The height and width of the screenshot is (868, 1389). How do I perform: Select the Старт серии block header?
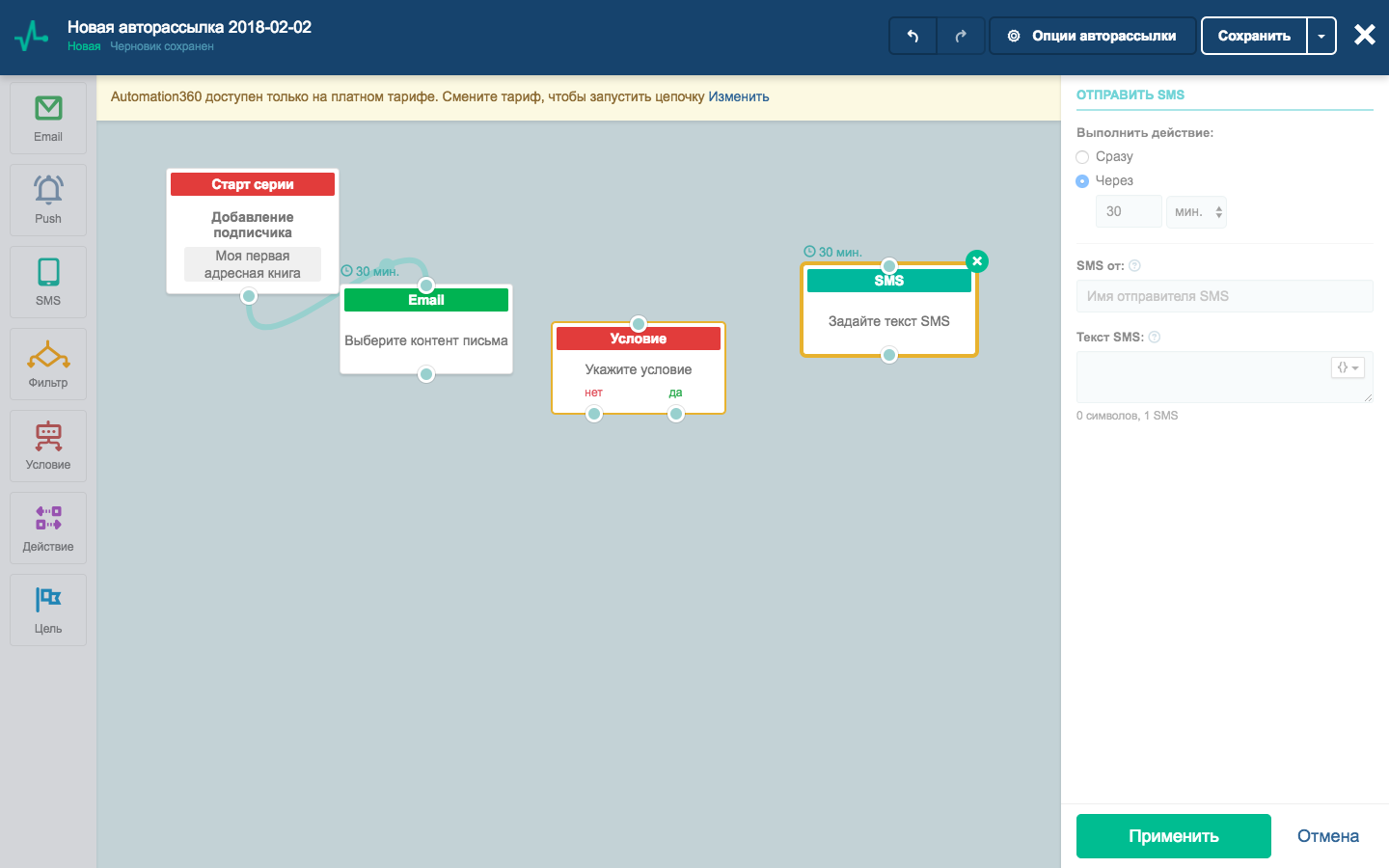click(x=253, y=184)
